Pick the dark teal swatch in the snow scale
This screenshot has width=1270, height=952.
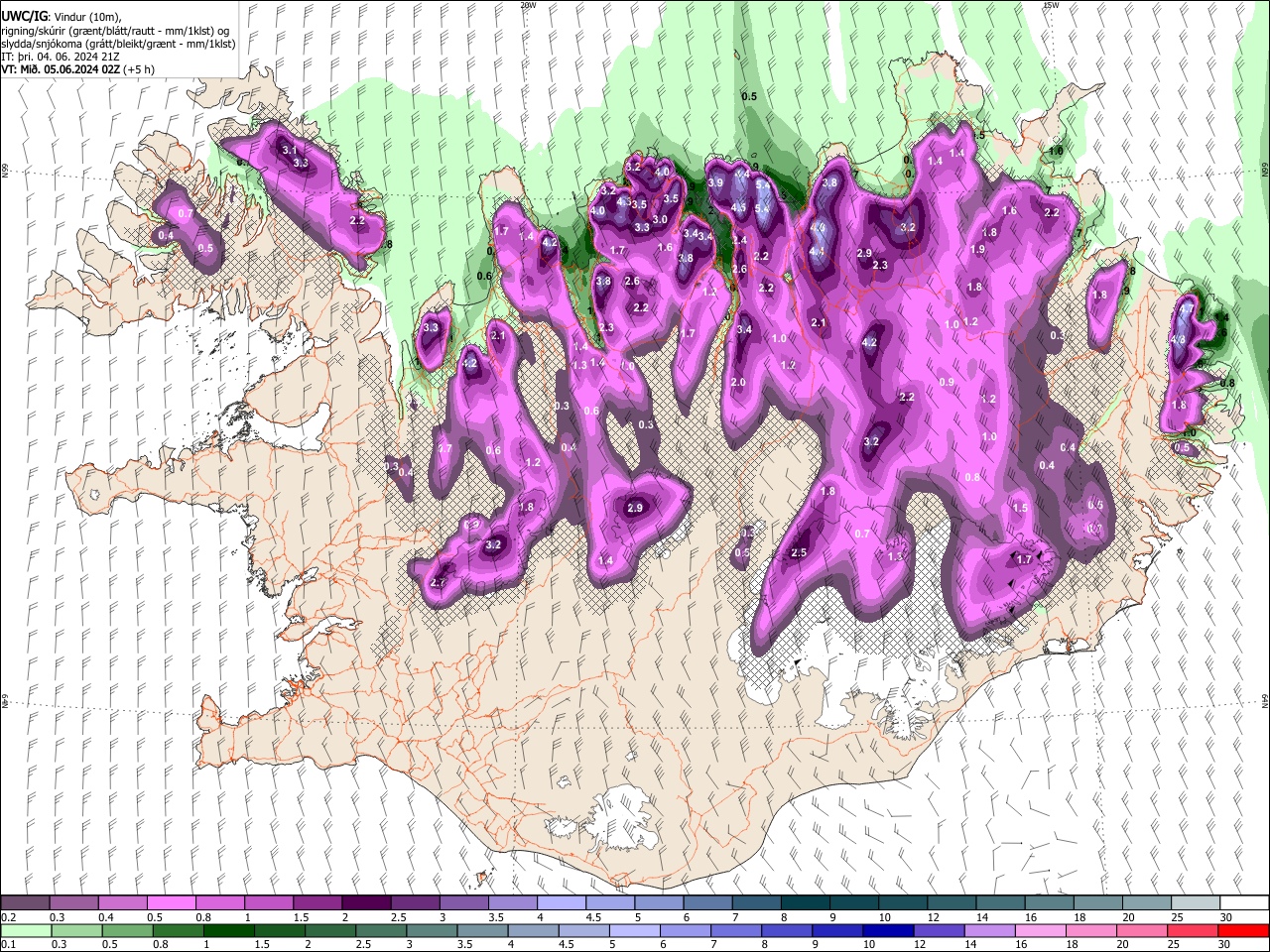pyautogui.click(x=806, y=903)
